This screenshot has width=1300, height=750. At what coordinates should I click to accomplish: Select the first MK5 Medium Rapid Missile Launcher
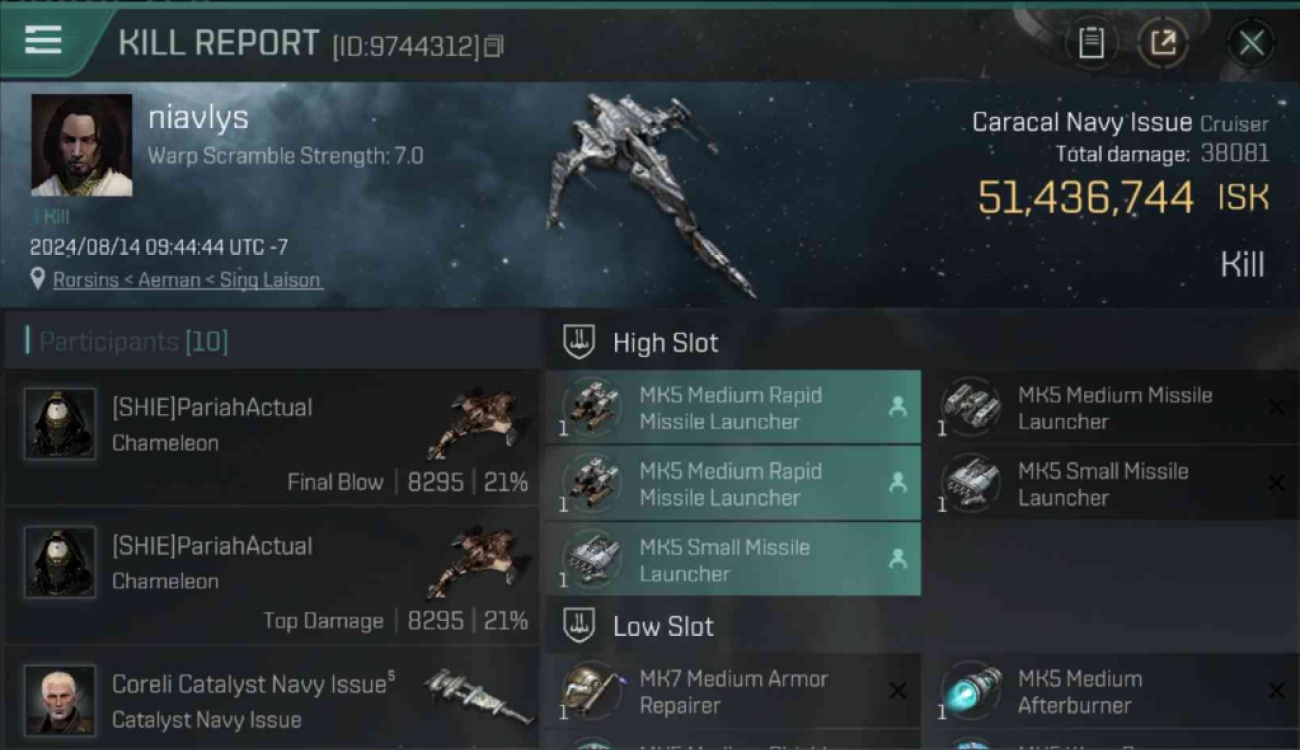(x=733, y=407)
